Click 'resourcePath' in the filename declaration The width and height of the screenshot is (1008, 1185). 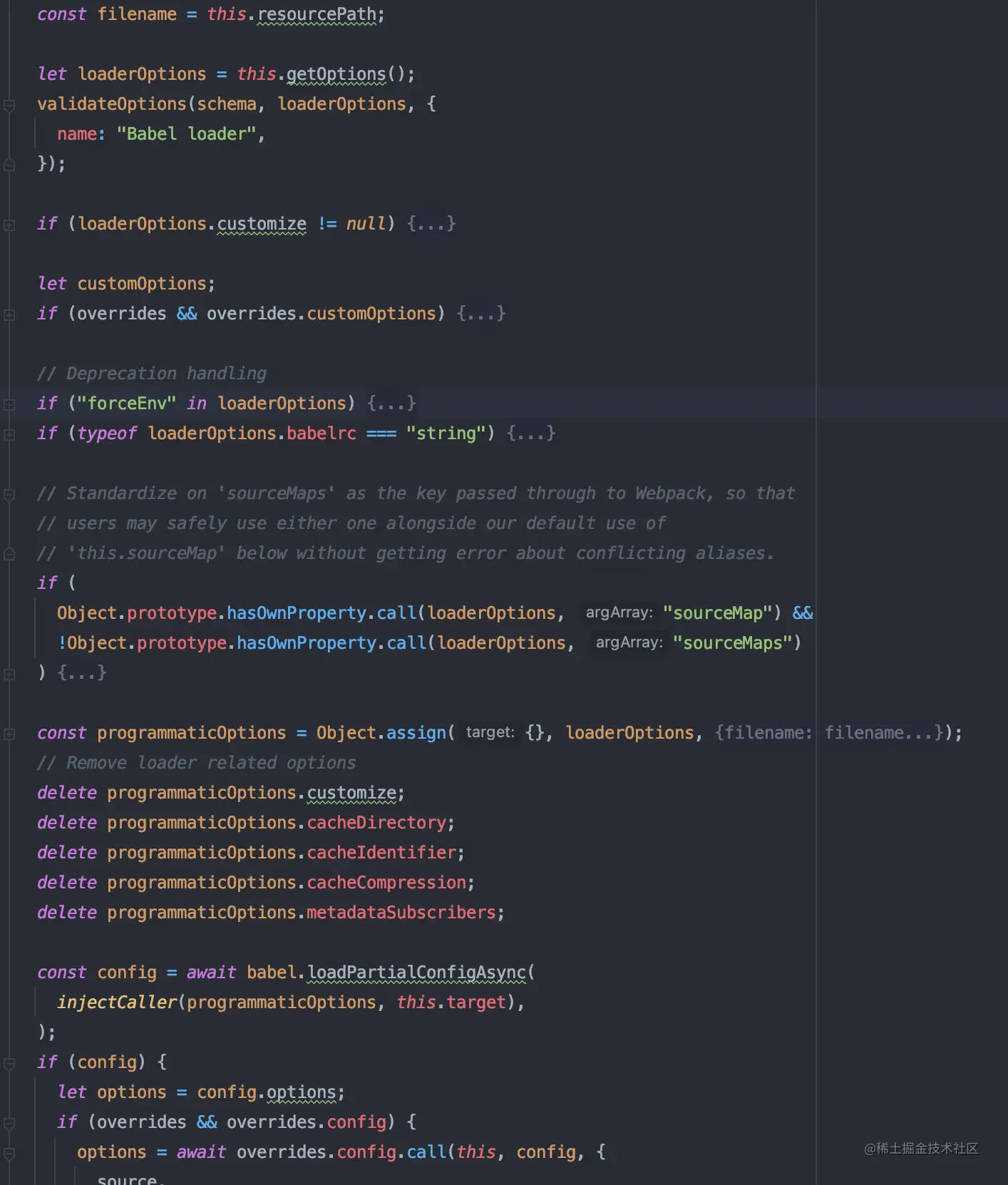[x=317, y=14]
